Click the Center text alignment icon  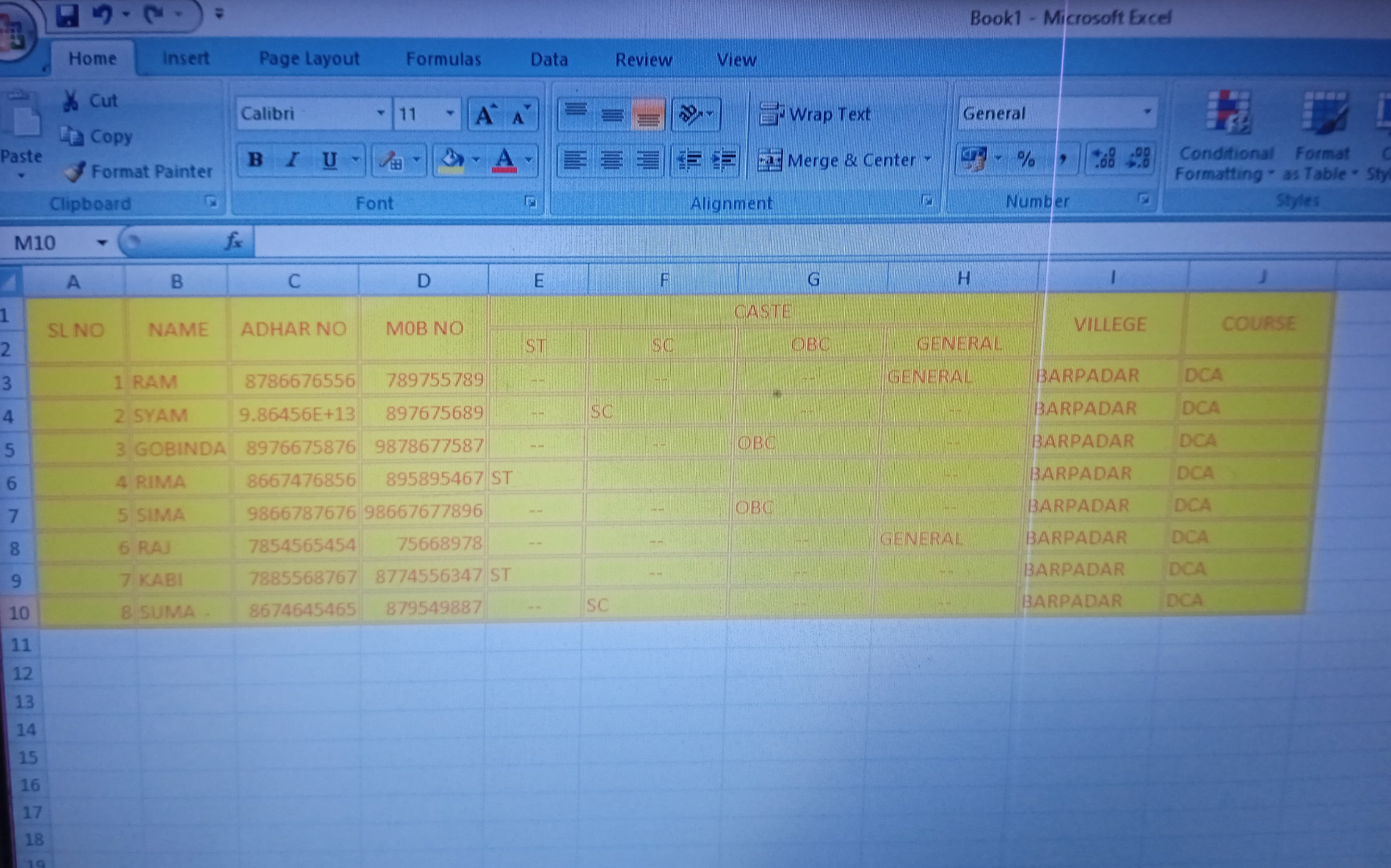click(612, 160)
